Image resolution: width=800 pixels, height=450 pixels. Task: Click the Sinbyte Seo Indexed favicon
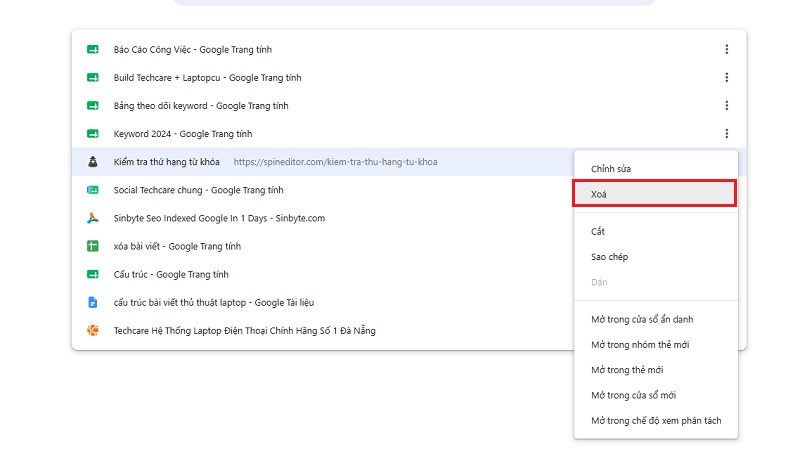(92, 218)
